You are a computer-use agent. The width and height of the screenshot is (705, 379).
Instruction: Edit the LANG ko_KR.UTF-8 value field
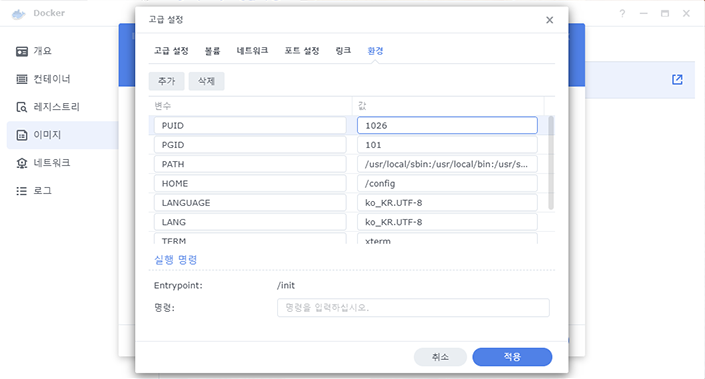[447, 222]
